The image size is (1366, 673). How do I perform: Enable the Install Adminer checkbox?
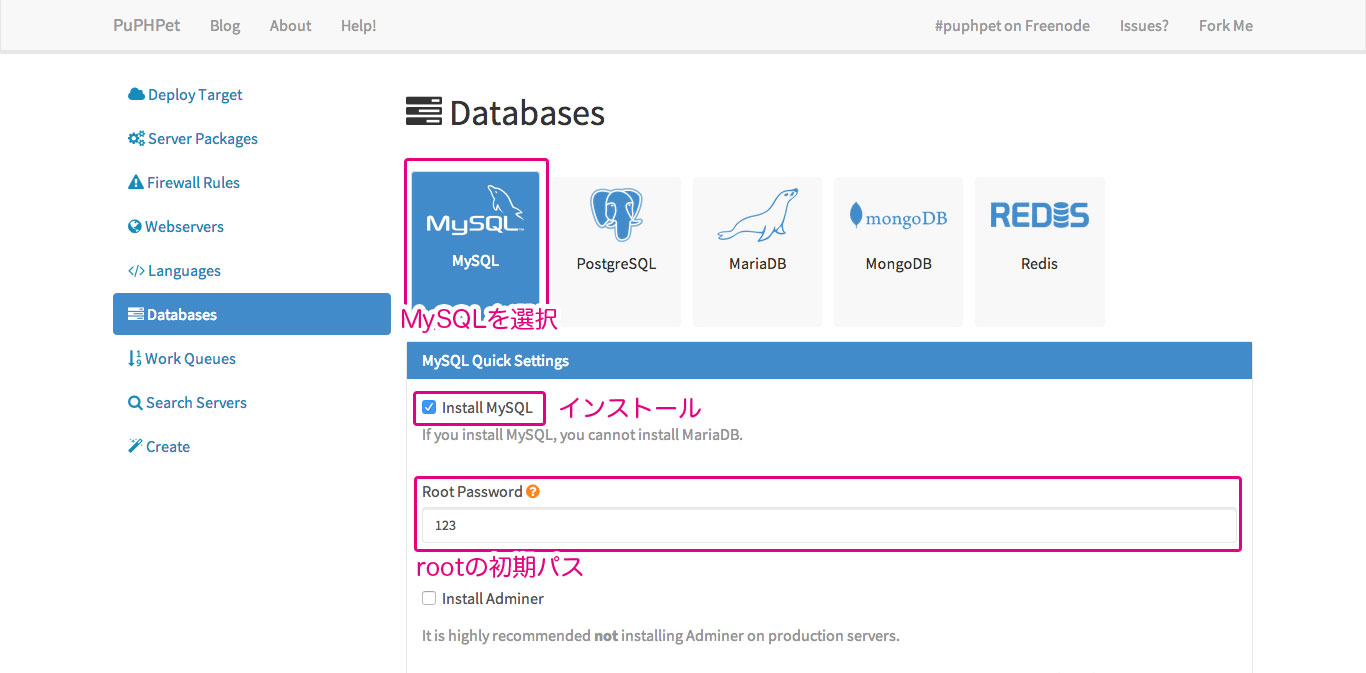pyautogui.click(x=429, y=598)
